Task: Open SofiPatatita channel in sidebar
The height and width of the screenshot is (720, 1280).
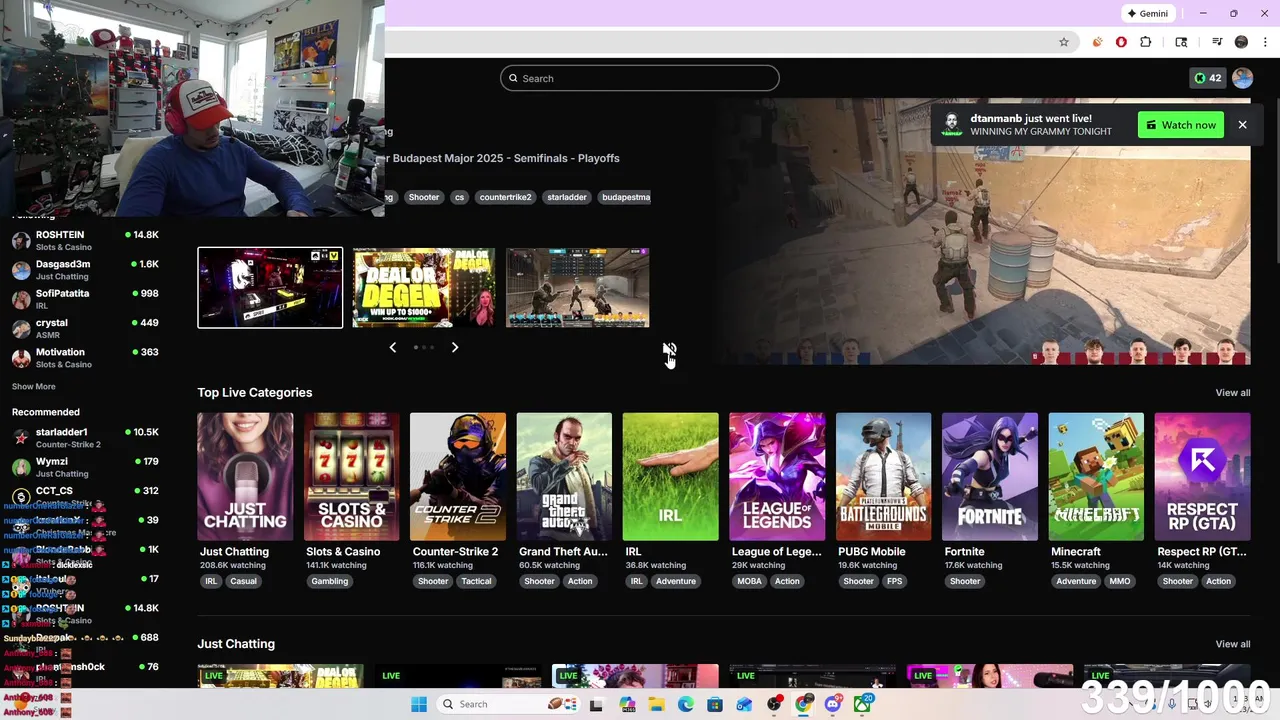Action: click(x=85, y=299)
